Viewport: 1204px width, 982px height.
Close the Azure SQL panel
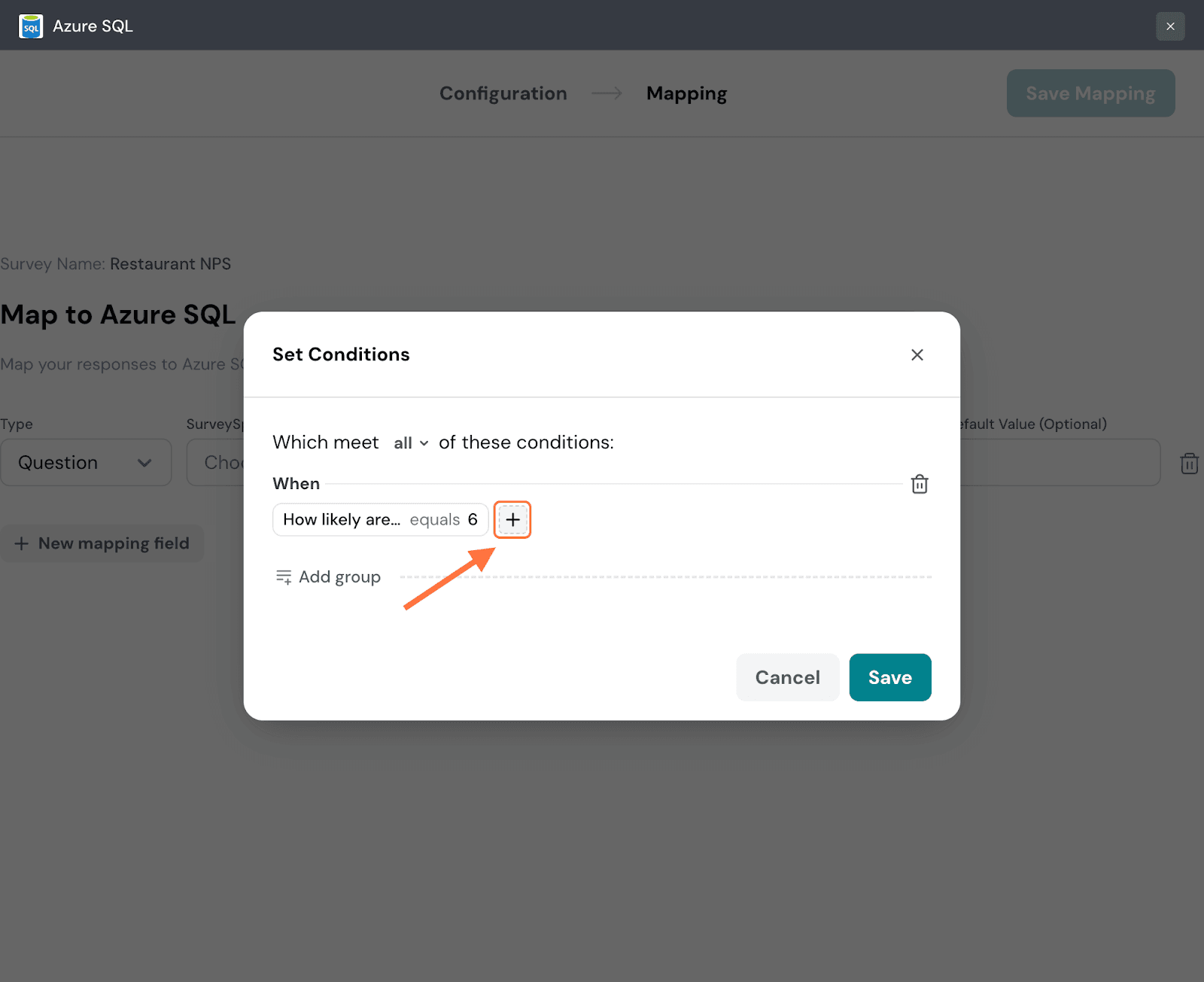(1170, 26)
